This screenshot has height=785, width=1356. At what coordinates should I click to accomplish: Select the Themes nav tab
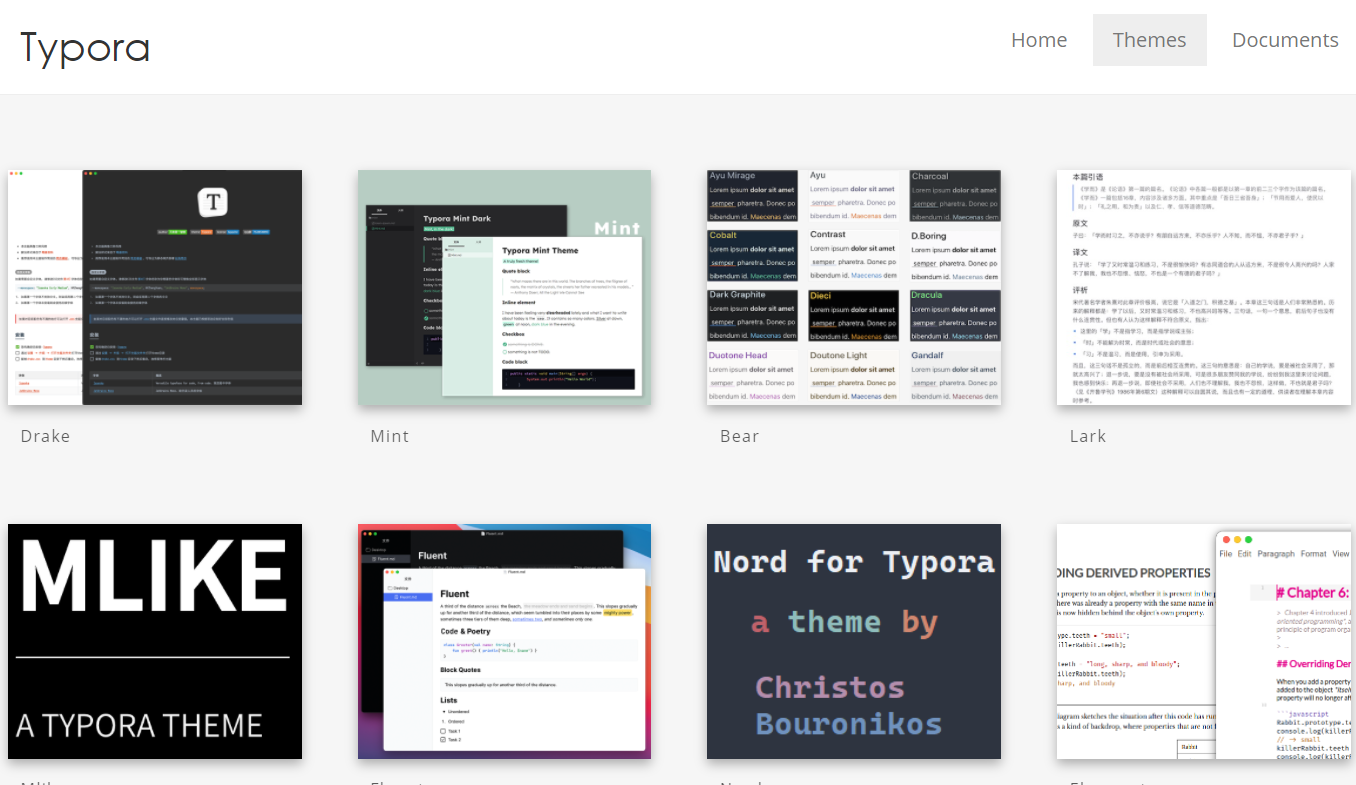[1149, 40]
